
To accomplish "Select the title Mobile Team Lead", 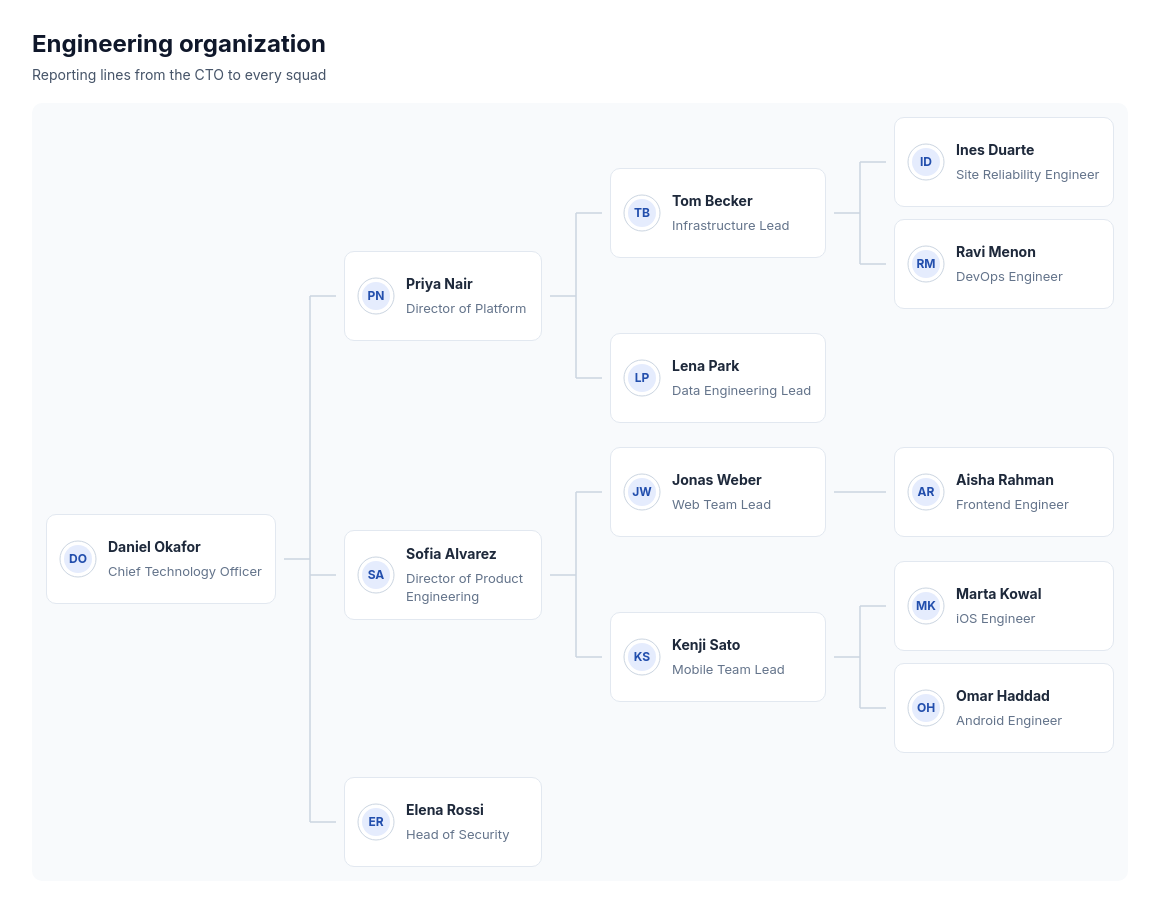I will click(728, 670).
